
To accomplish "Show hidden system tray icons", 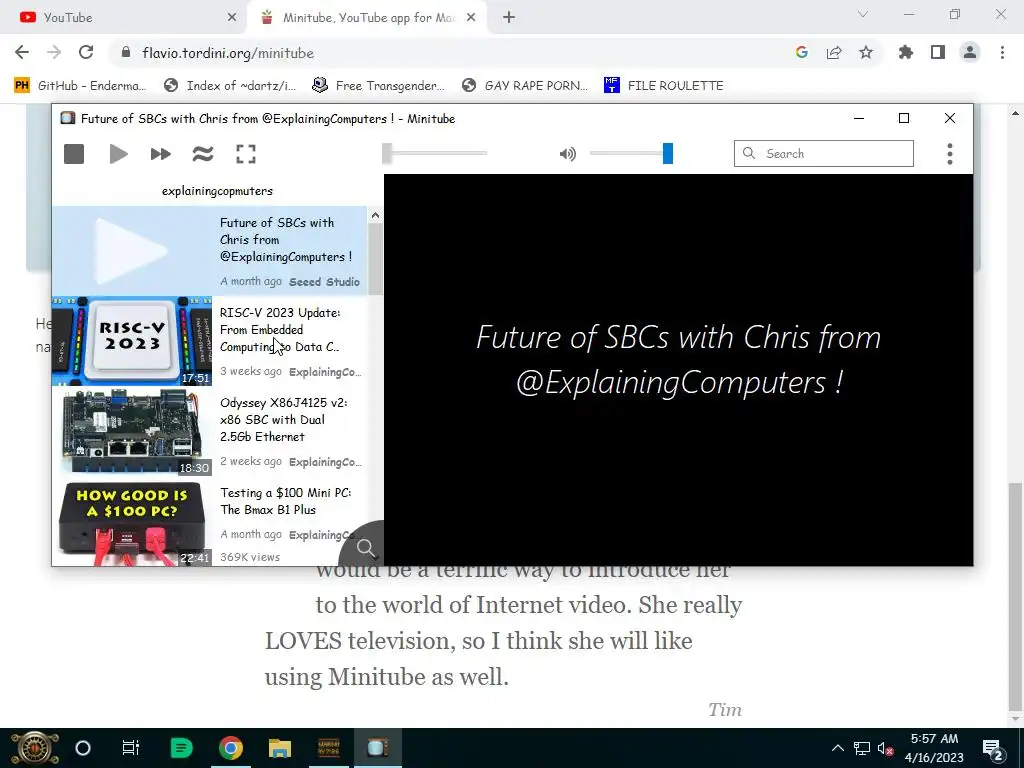I will (x=837, y=748).
